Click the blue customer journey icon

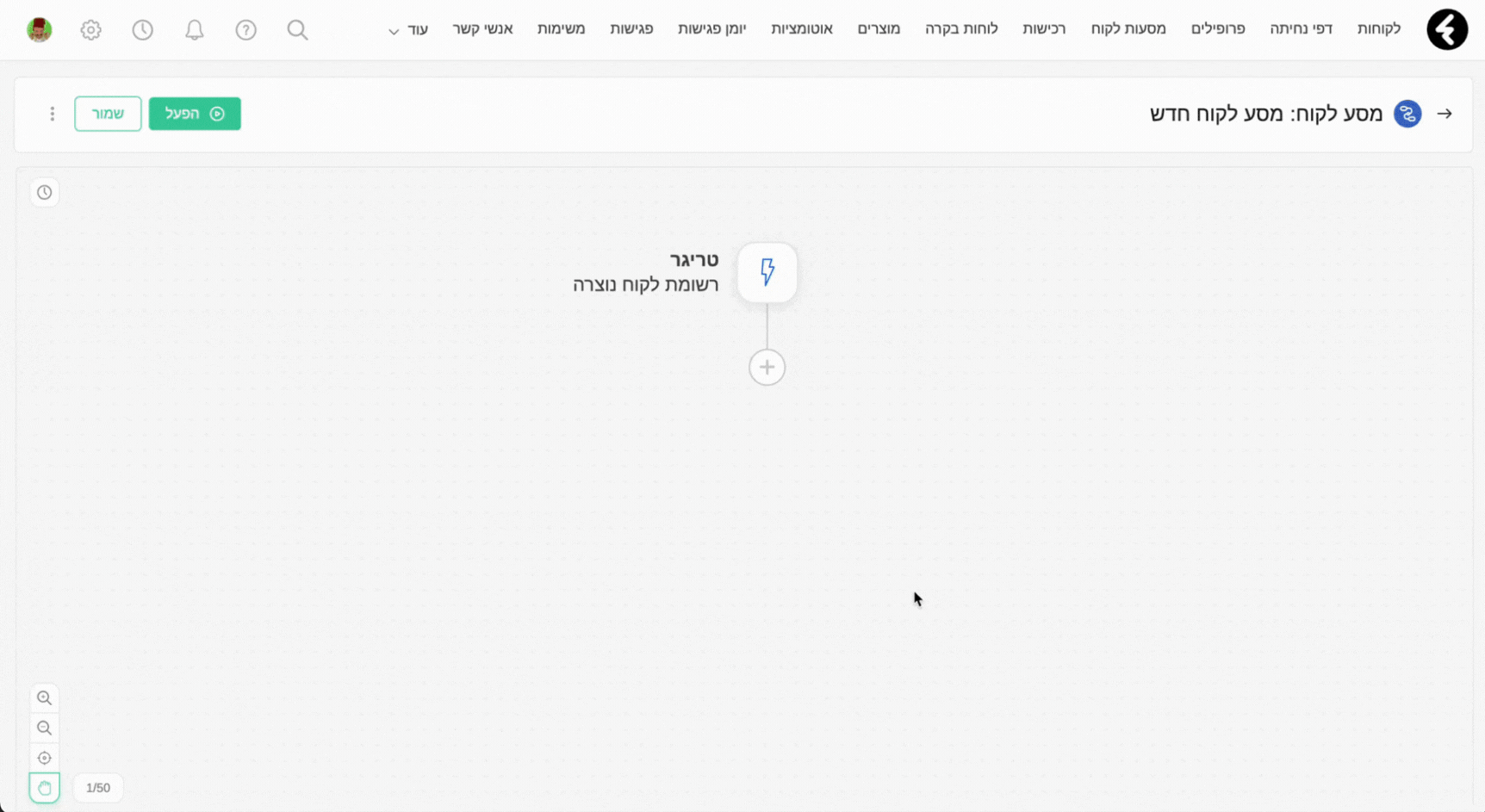[1407, 114]
